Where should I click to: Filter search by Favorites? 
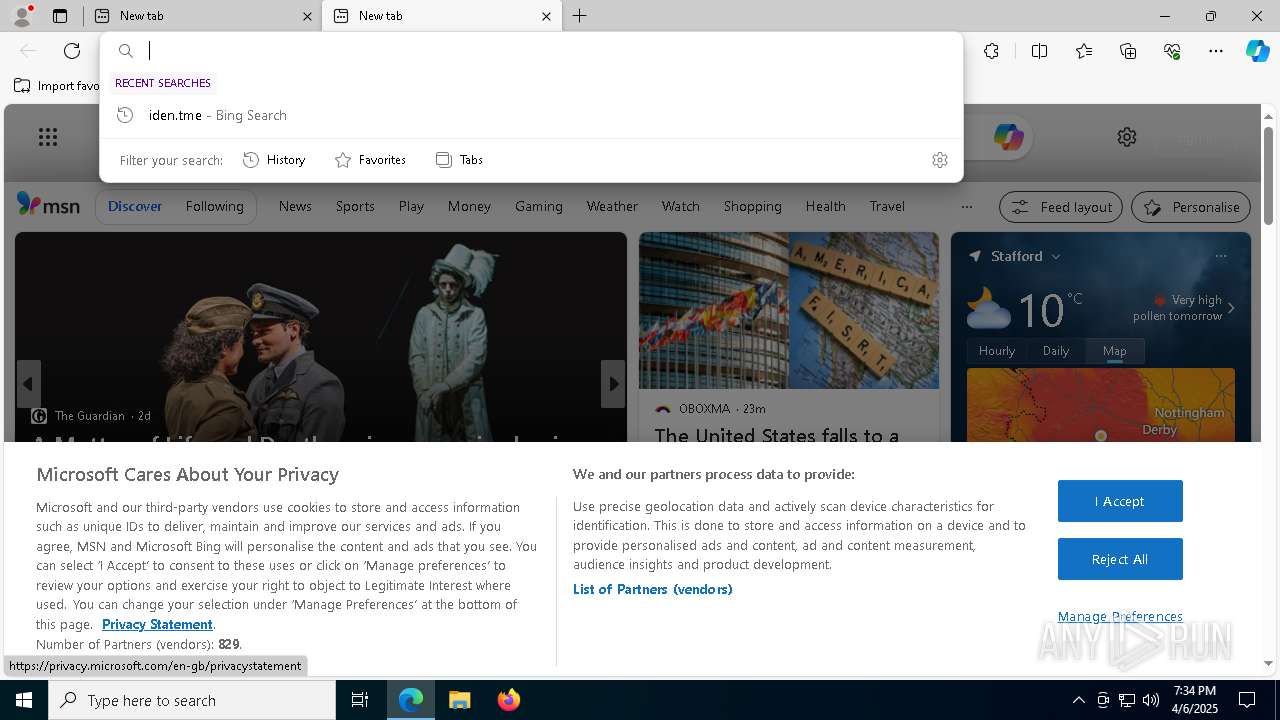coord(370,160)
